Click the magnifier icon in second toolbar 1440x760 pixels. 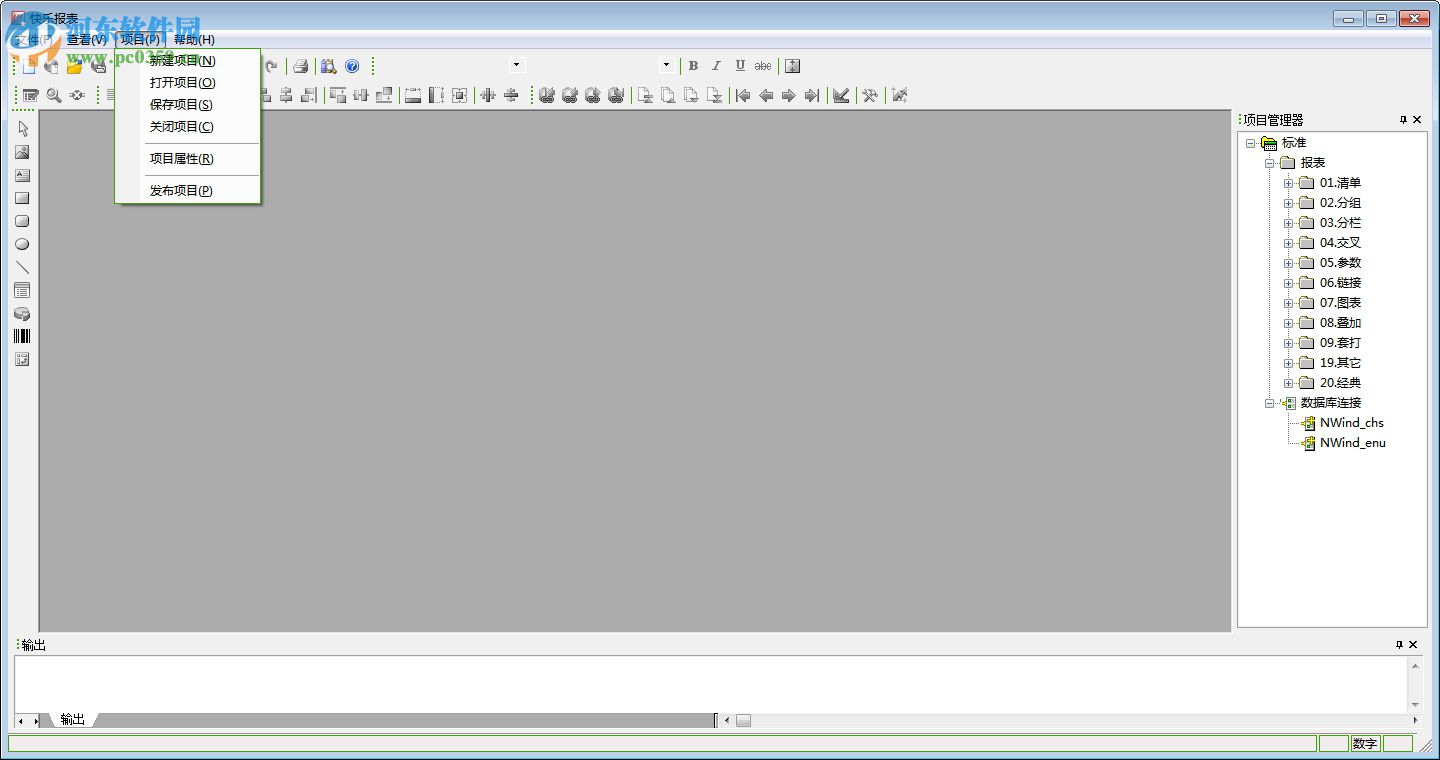54,95
